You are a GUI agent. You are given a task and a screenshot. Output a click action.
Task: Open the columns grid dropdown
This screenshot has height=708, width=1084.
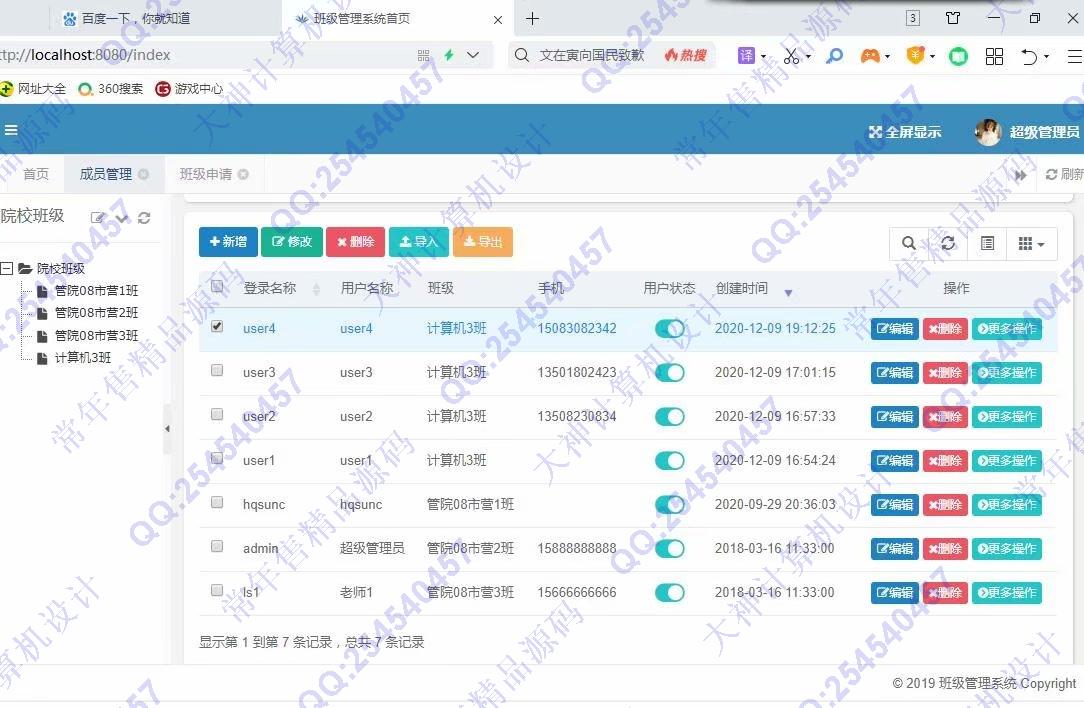(1030, 243)
